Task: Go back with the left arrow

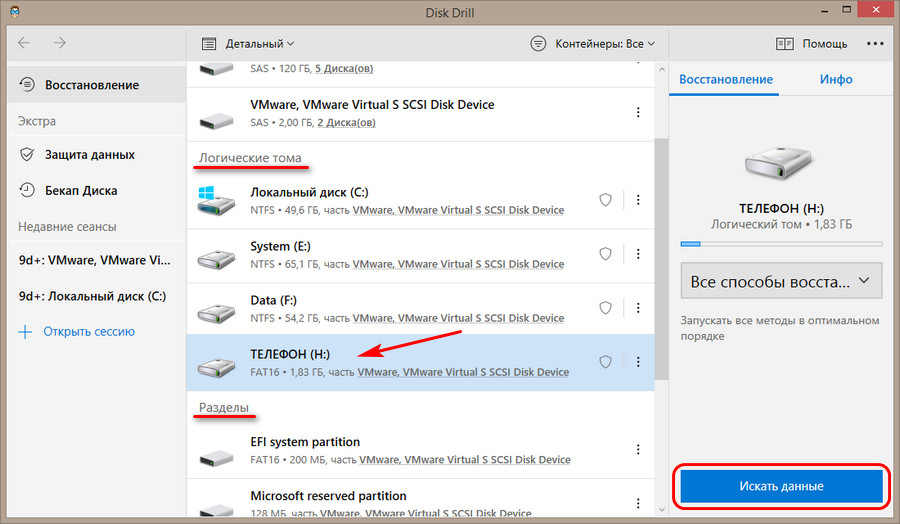Action: (x=24, y=43)
